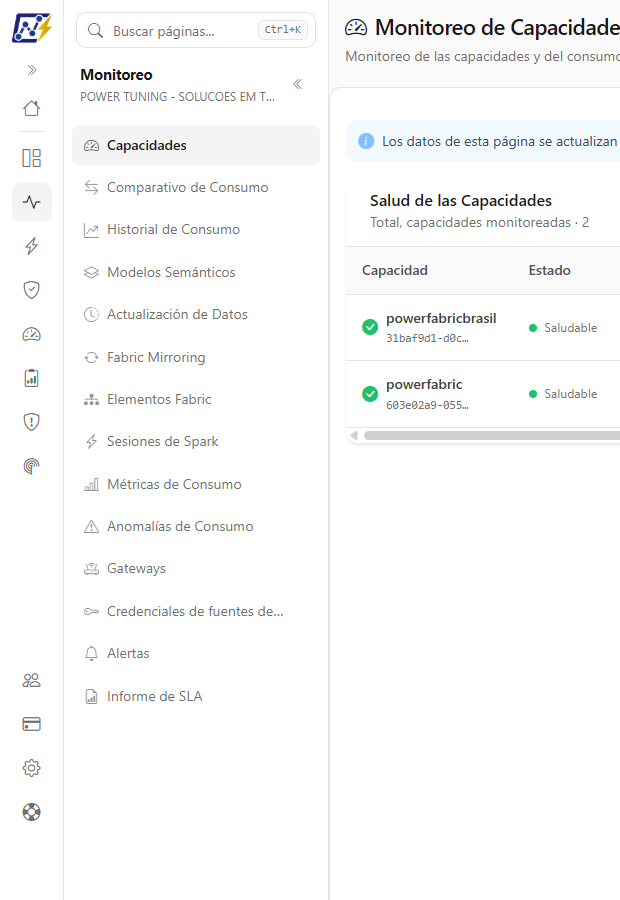Go to Métricas de Consumo

pos(196,484)
